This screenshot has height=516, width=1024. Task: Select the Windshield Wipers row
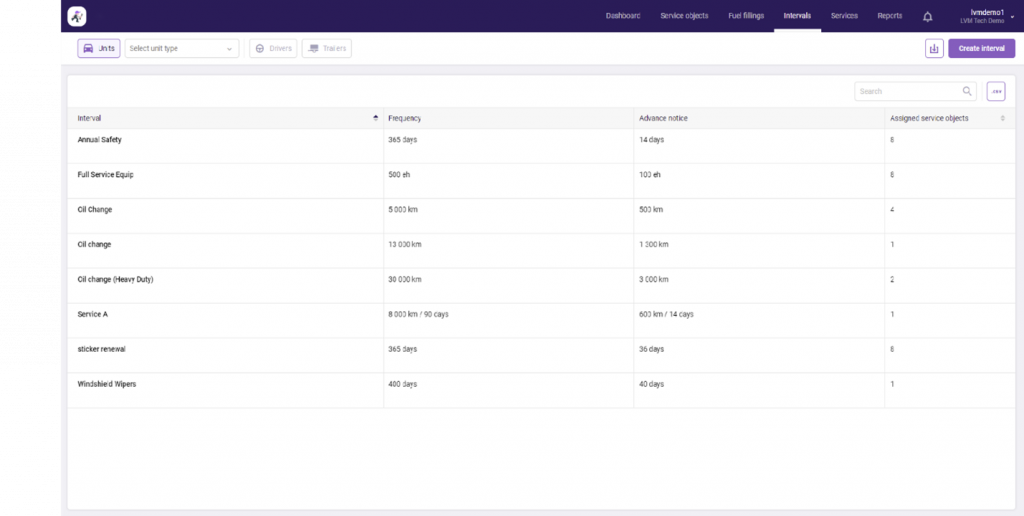pyautogui.click(x=107, y=384)
